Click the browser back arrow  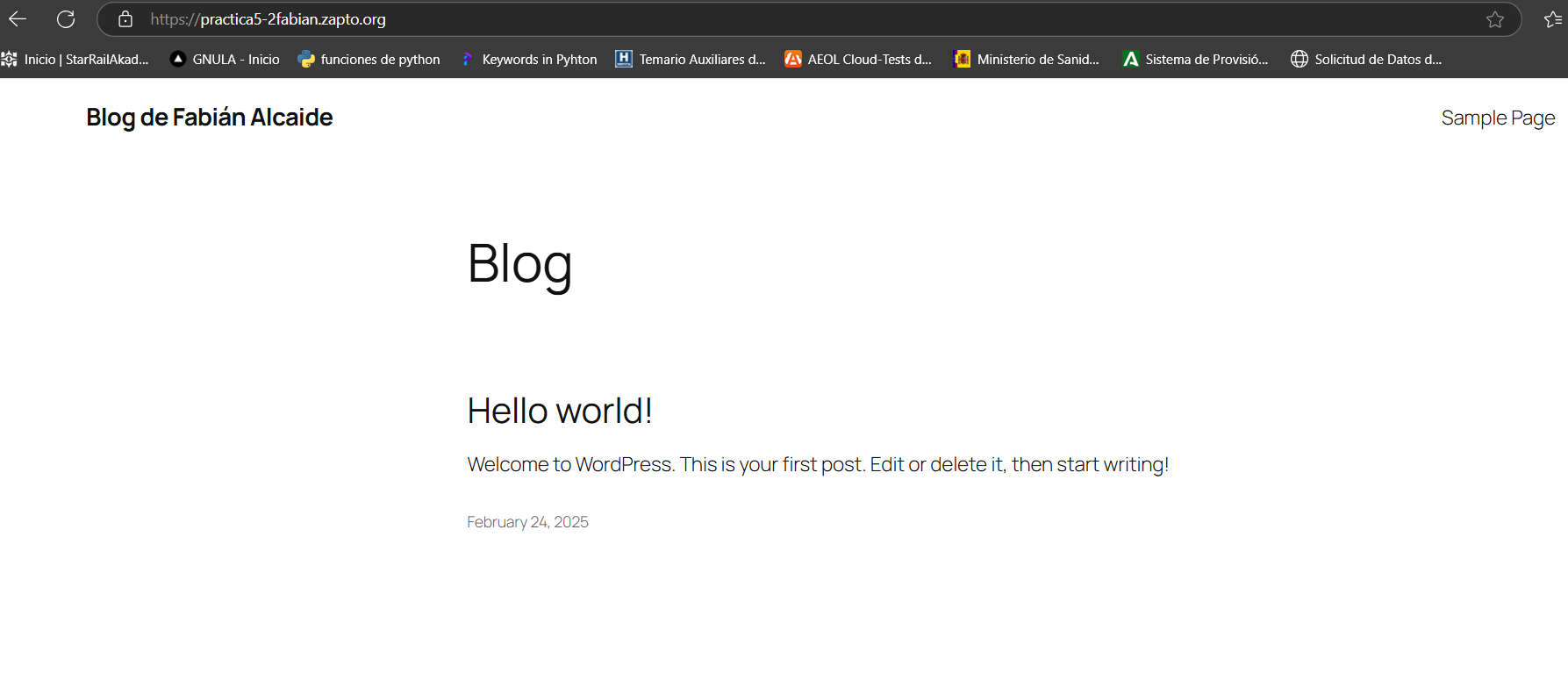point(18,19)
